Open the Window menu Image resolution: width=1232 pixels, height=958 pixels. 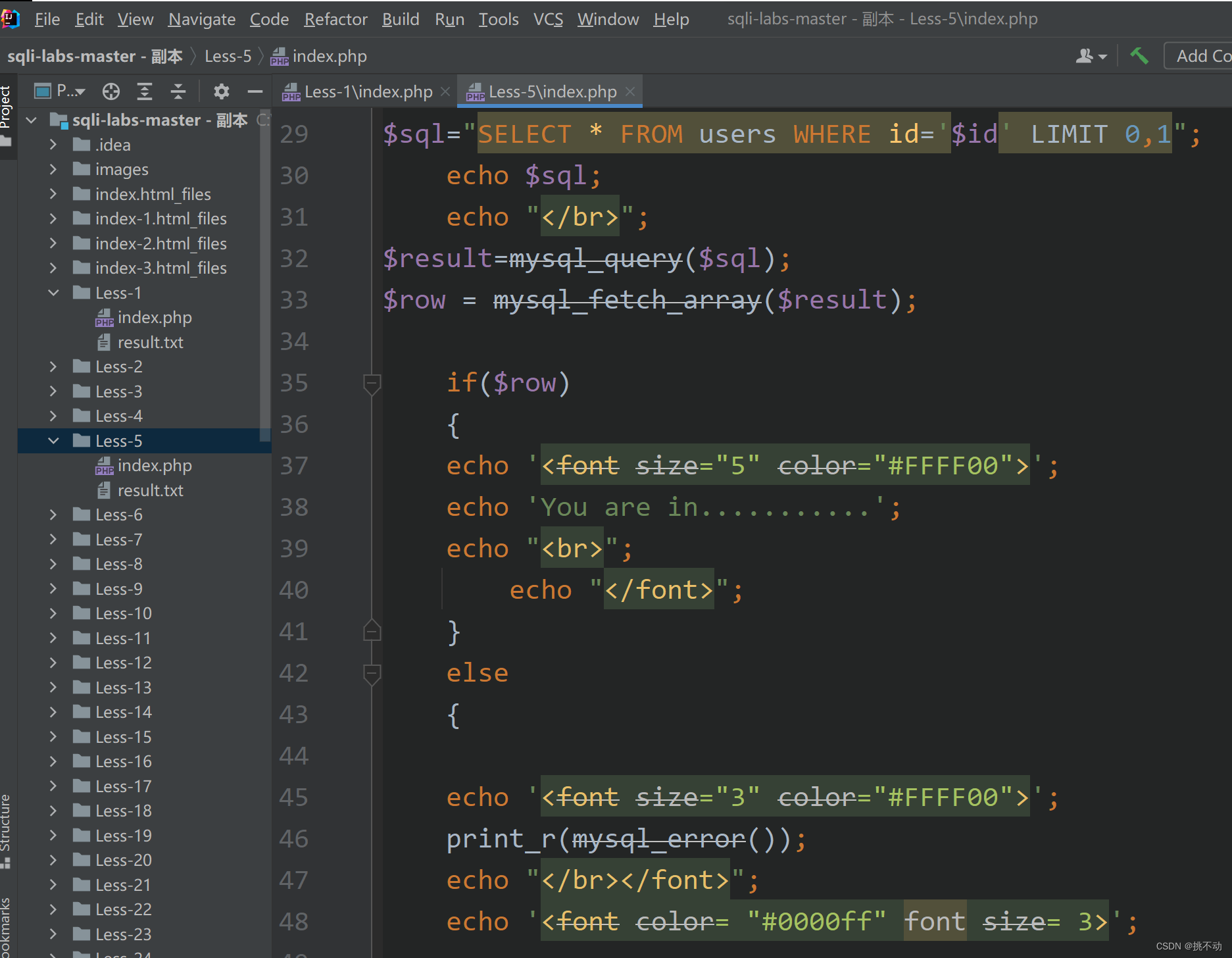pos(608,19)
